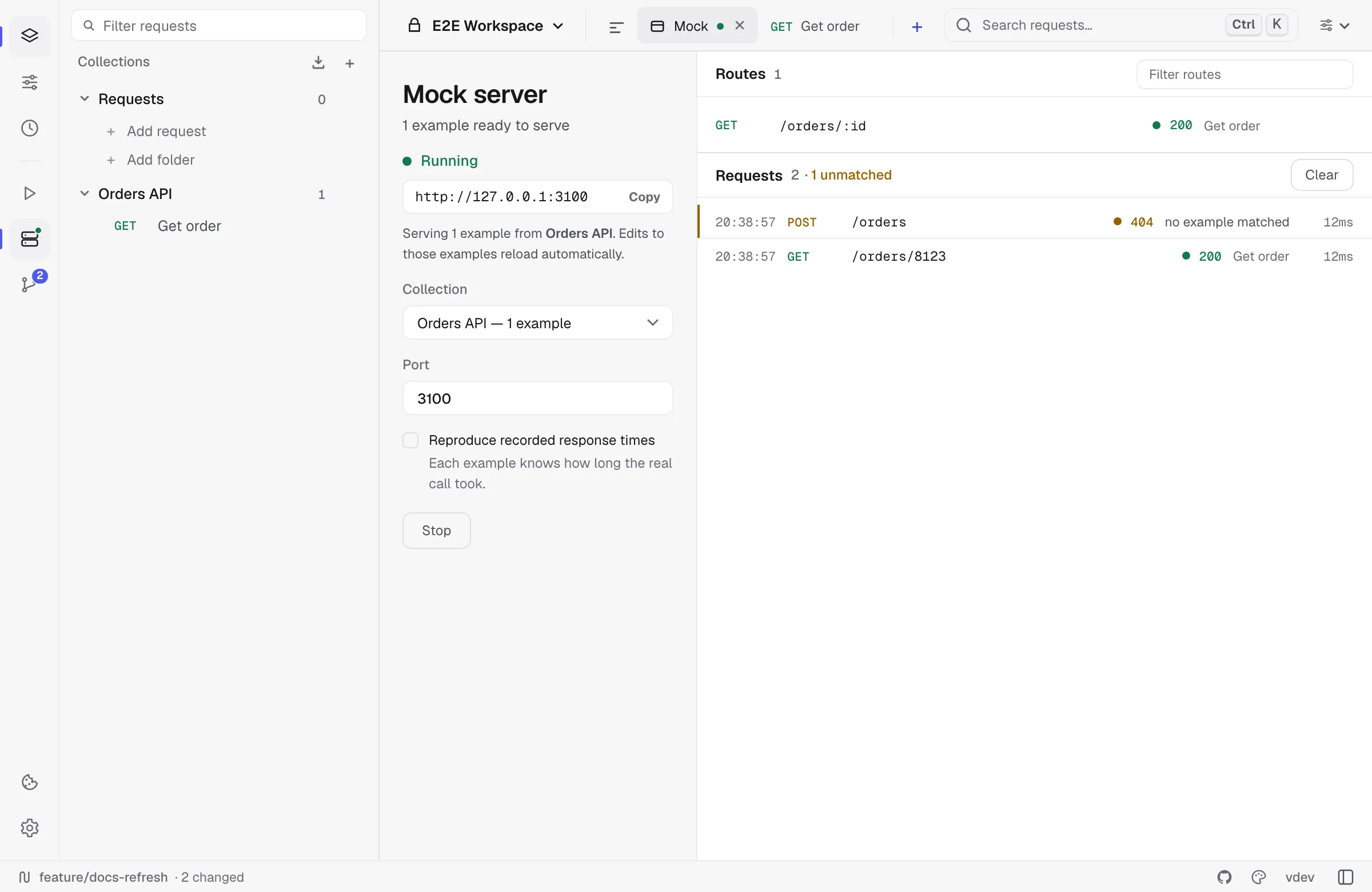This screenshot has width=1372, height=892.
Task: Open the settings sliders dropdown at top right
Action: click(x=1334, y=25)
